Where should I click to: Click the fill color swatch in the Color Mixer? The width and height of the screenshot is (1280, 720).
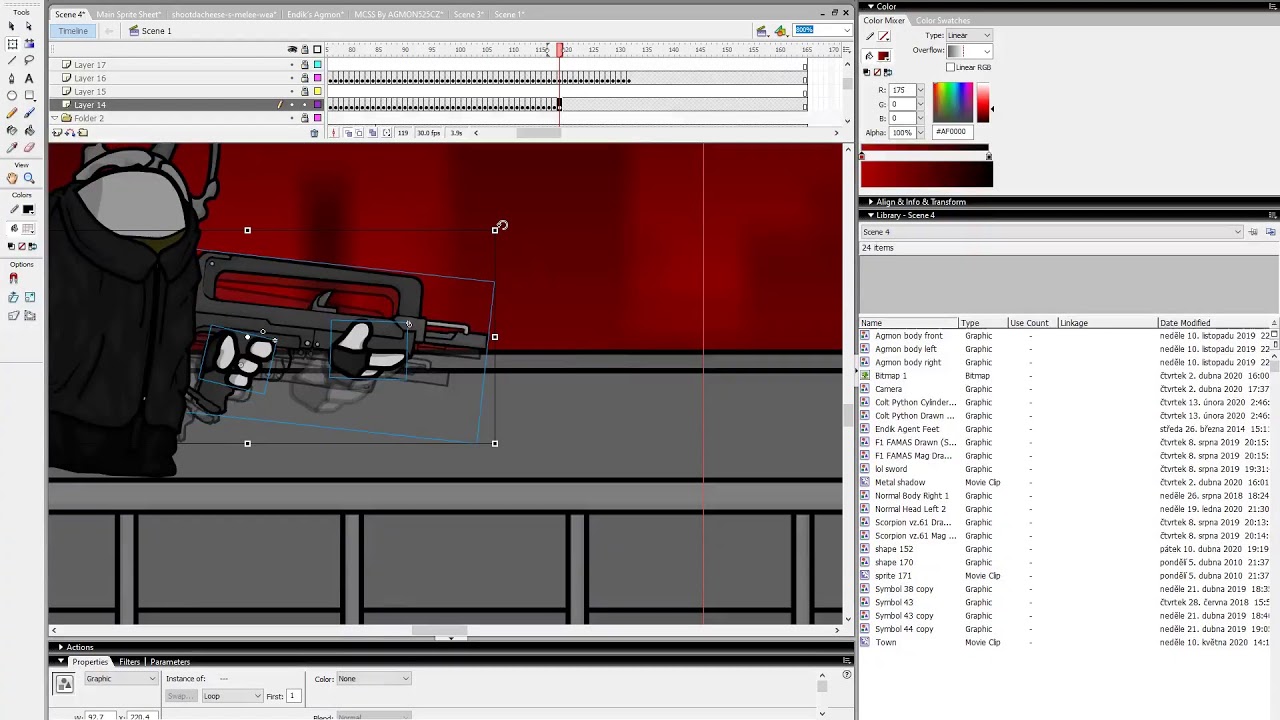pos(883,56)
